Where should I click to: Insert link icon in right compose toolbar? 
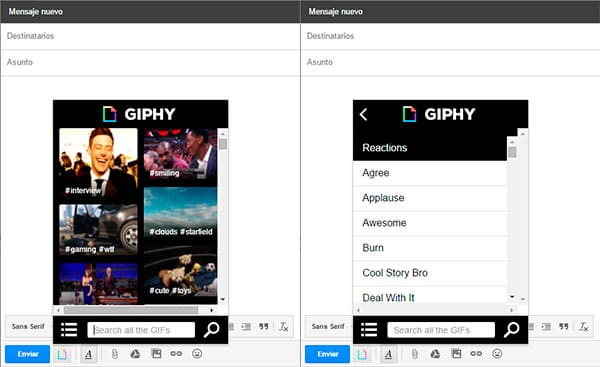coord(476,354)
